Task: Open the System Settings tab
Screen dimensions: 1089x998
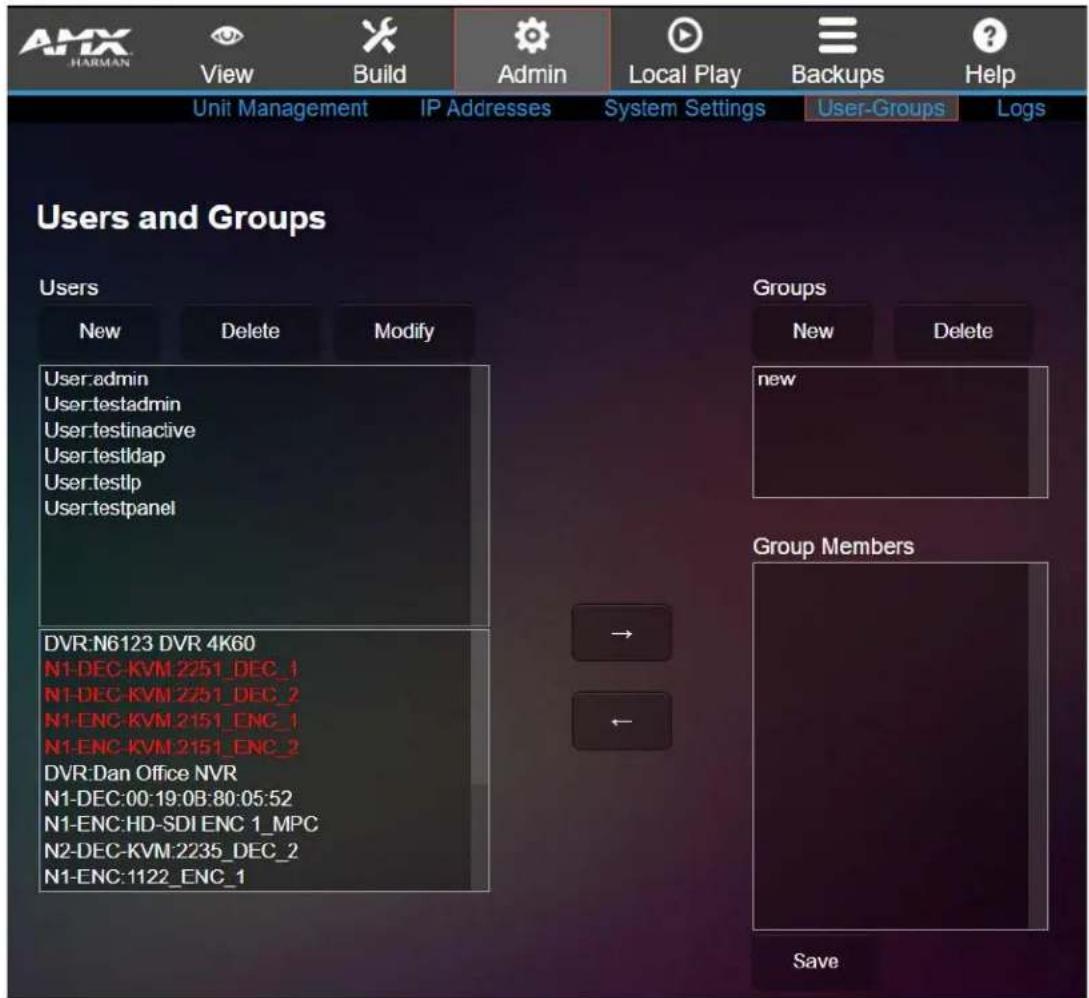Action: pos(685,108)
